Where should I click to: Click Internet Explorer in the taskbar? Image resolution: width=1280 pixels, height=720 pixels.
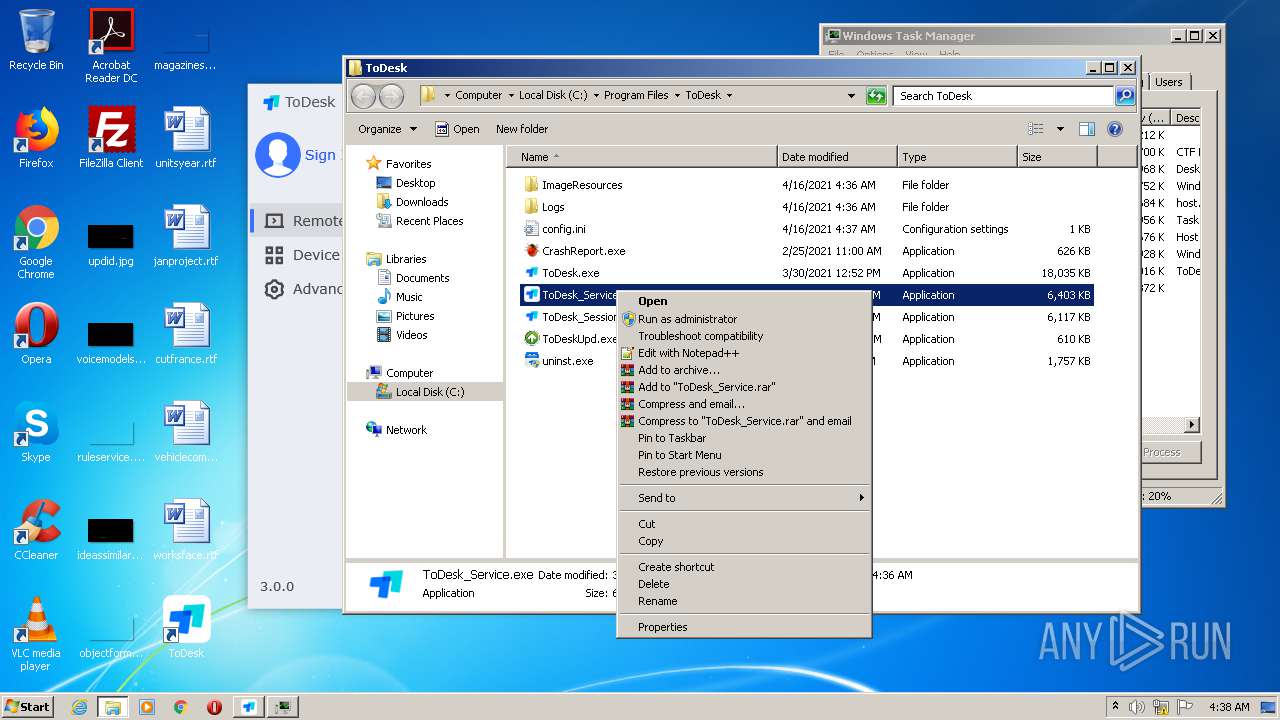(79, 707)
